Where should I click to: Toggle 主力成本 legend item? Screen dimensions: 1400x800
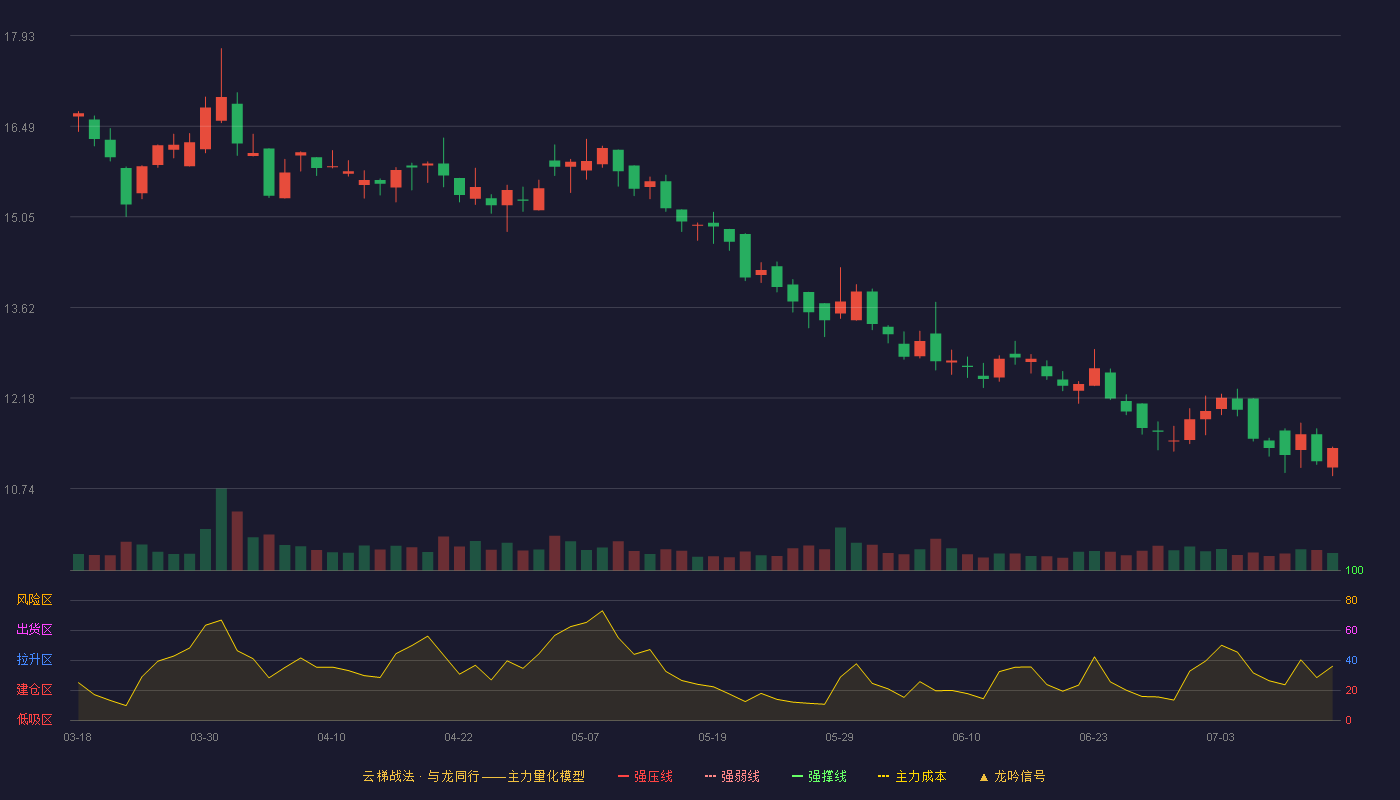click(x=912, y=776)
